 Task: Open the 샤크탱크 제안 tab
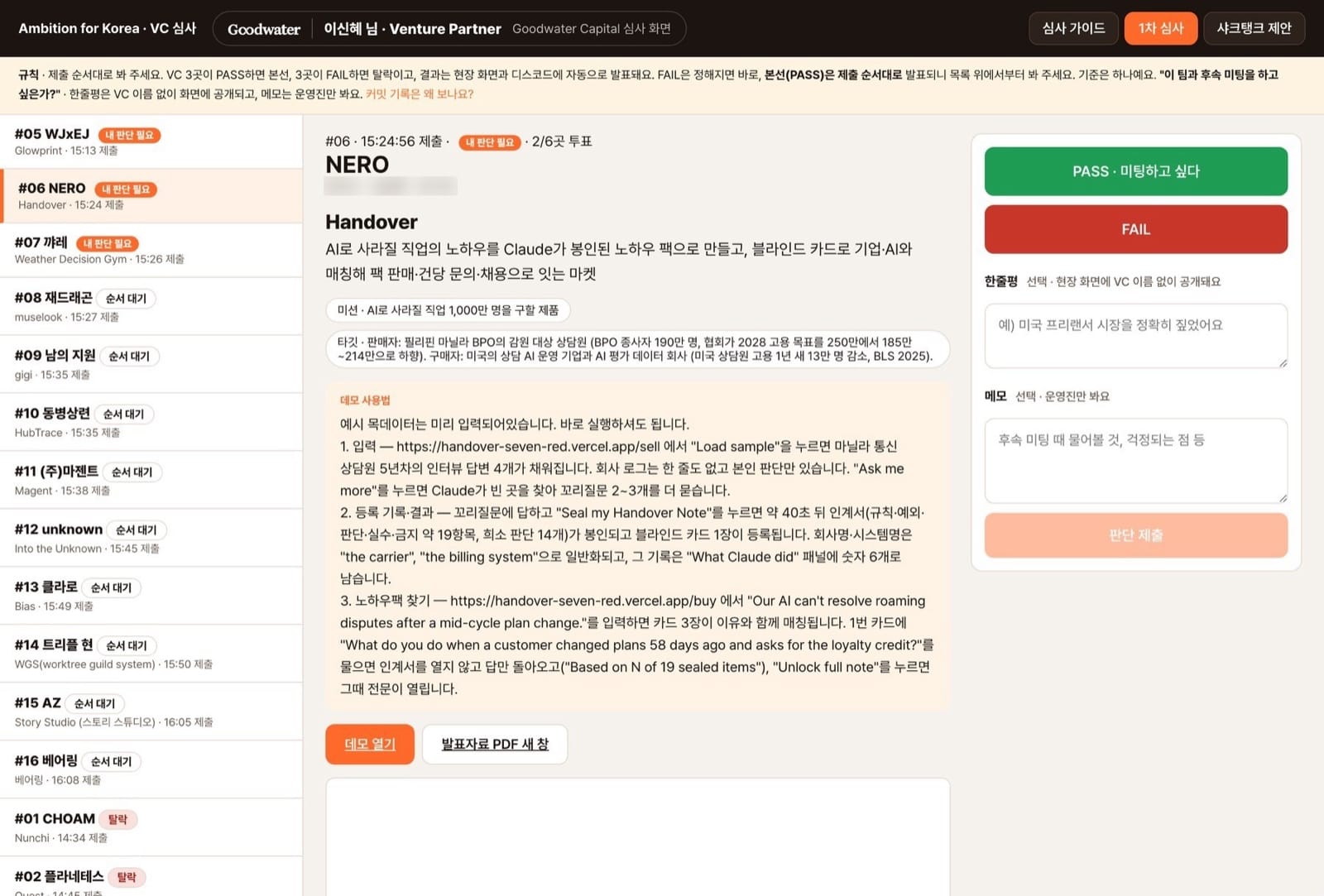click(1254, 28)
